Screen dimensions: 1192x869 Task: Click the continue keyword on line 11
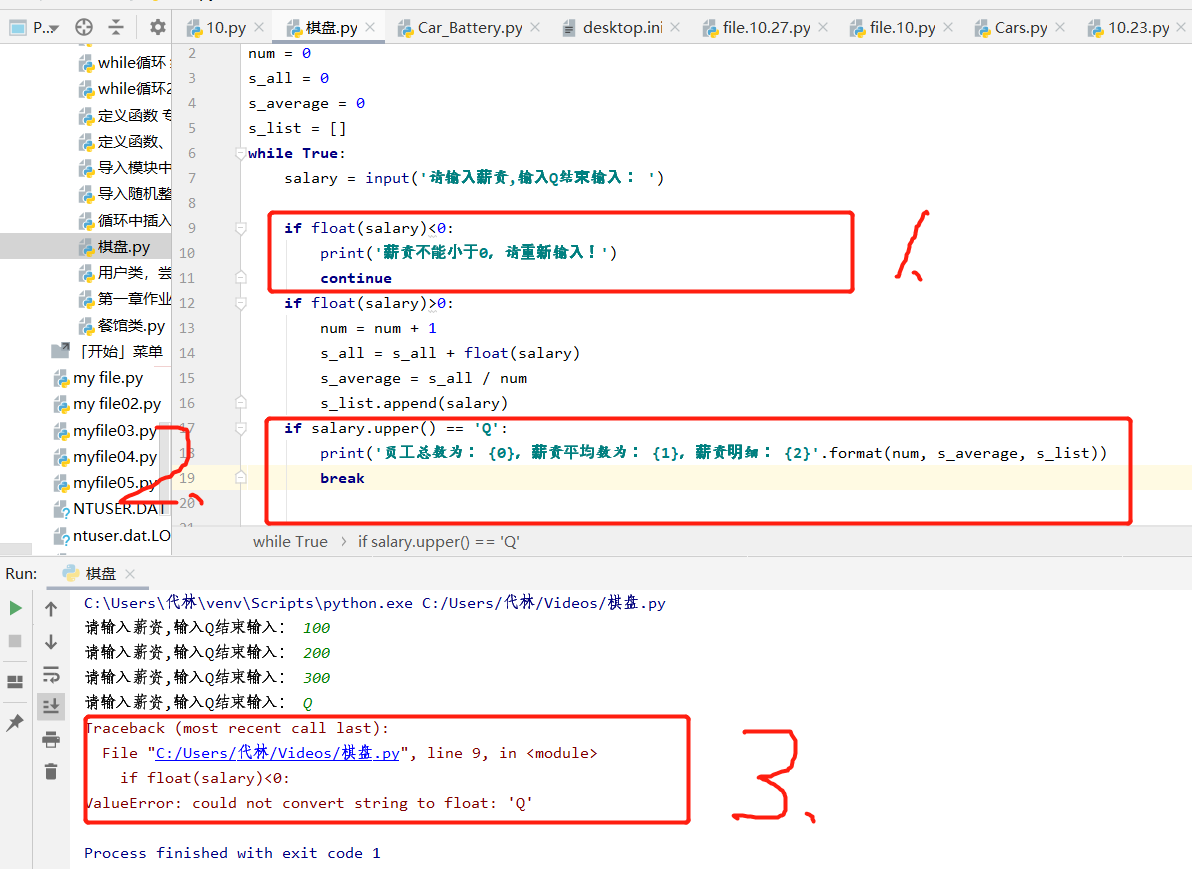pyautogui.click(x=356, y=278)
